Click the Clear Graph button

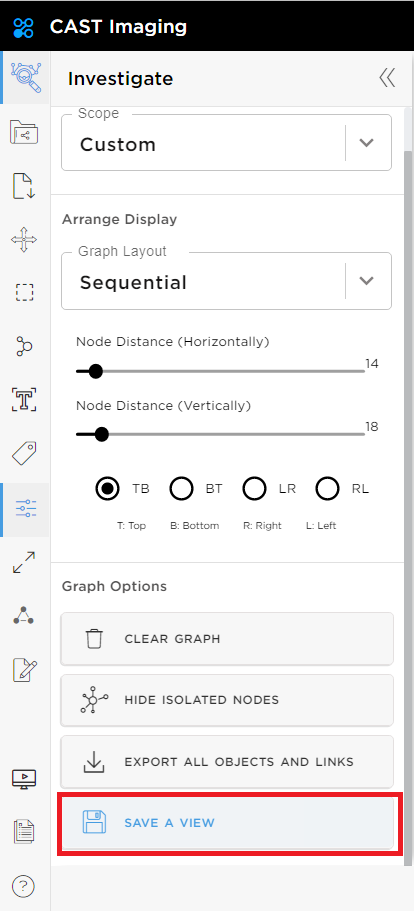pyautogui.click(x=227, y=639)
